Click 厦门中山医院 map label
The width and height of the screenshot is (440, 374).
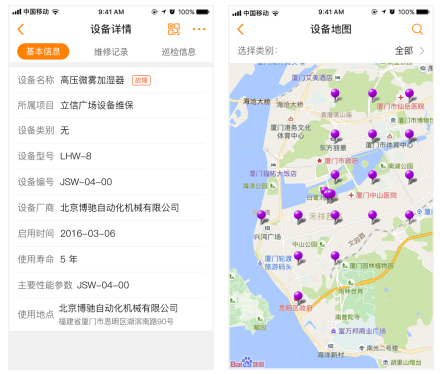(376, 195)
